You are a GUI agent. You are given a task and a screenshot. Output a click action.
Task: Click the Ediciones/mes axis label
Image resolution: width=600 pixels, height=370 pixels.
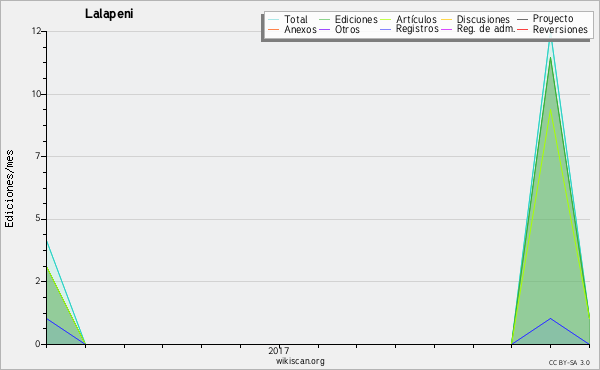9,189
